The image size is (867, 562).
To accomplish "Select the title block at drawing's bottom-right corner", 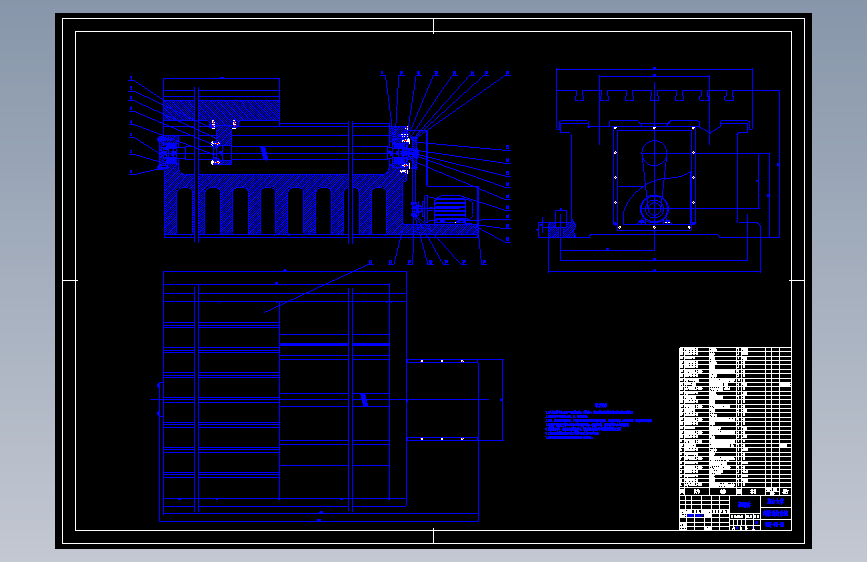I will tap(735, 513).
